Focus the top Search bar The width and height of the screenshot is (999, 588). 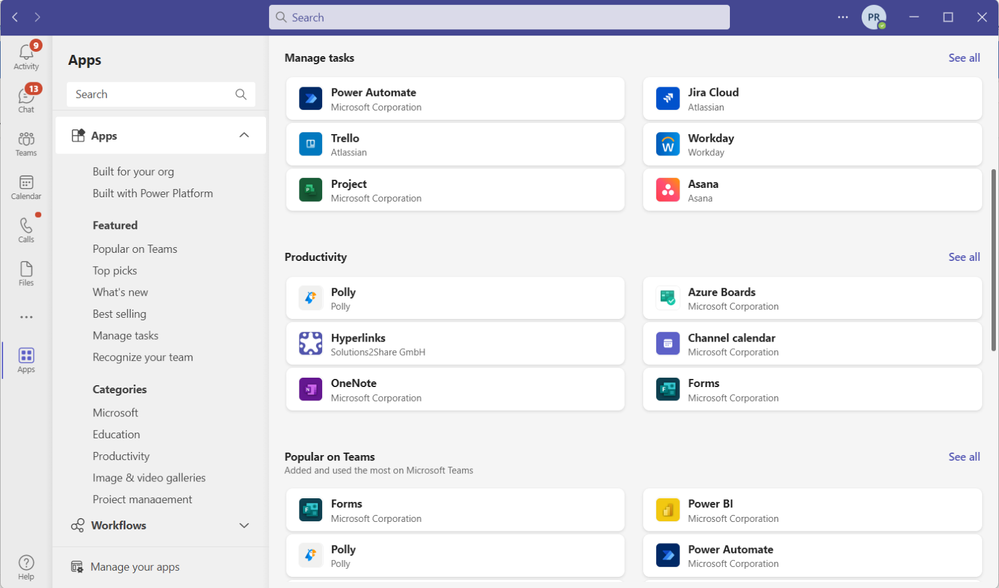[499, 17]
